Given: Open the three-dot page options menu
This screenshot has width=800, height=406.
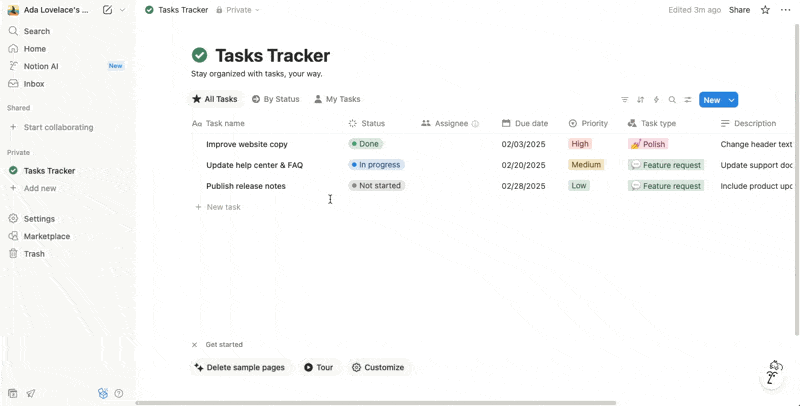Looking at the screenshot, I should click(x=785, y=10).
